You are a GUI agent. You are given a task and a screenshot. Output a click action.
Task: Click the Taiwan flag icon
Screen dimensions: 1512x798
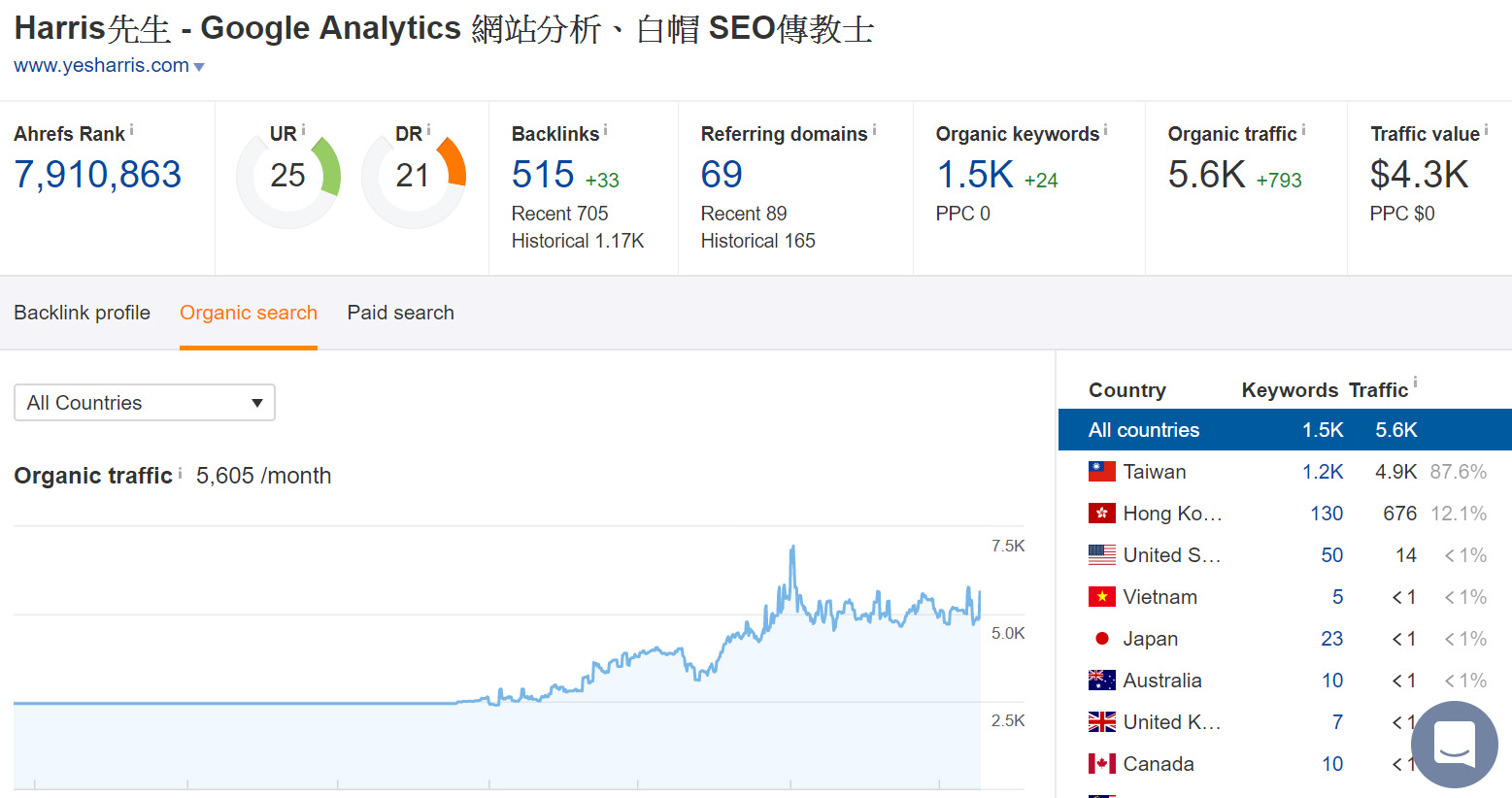1101,472
